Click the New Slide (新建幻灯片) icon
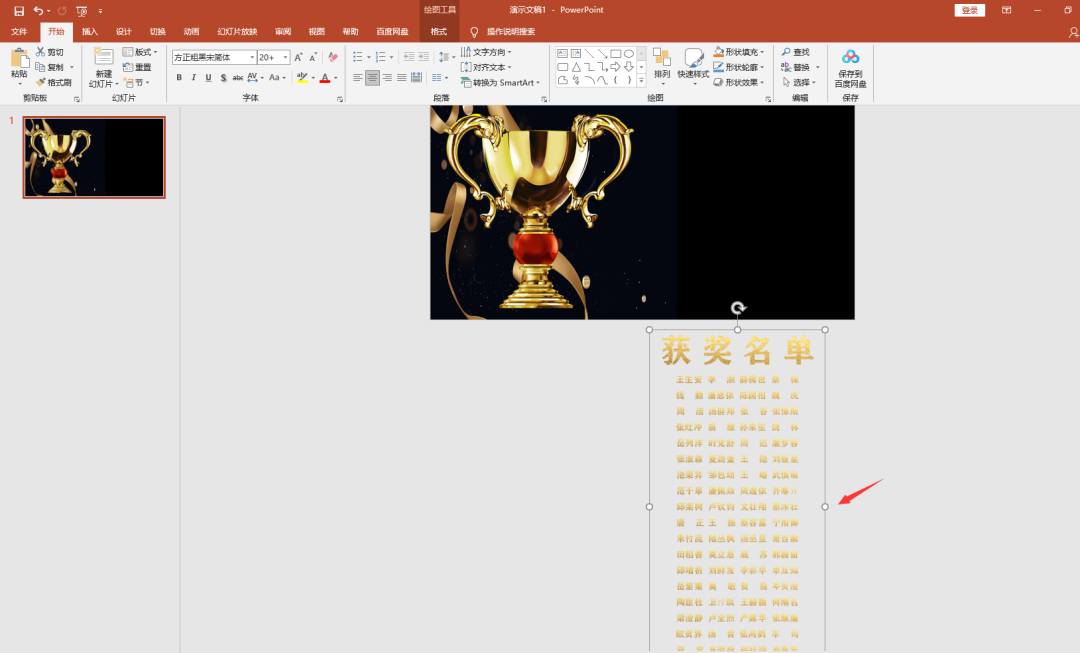The width and height of the screenshot is (1080, 653). (103, 58)
